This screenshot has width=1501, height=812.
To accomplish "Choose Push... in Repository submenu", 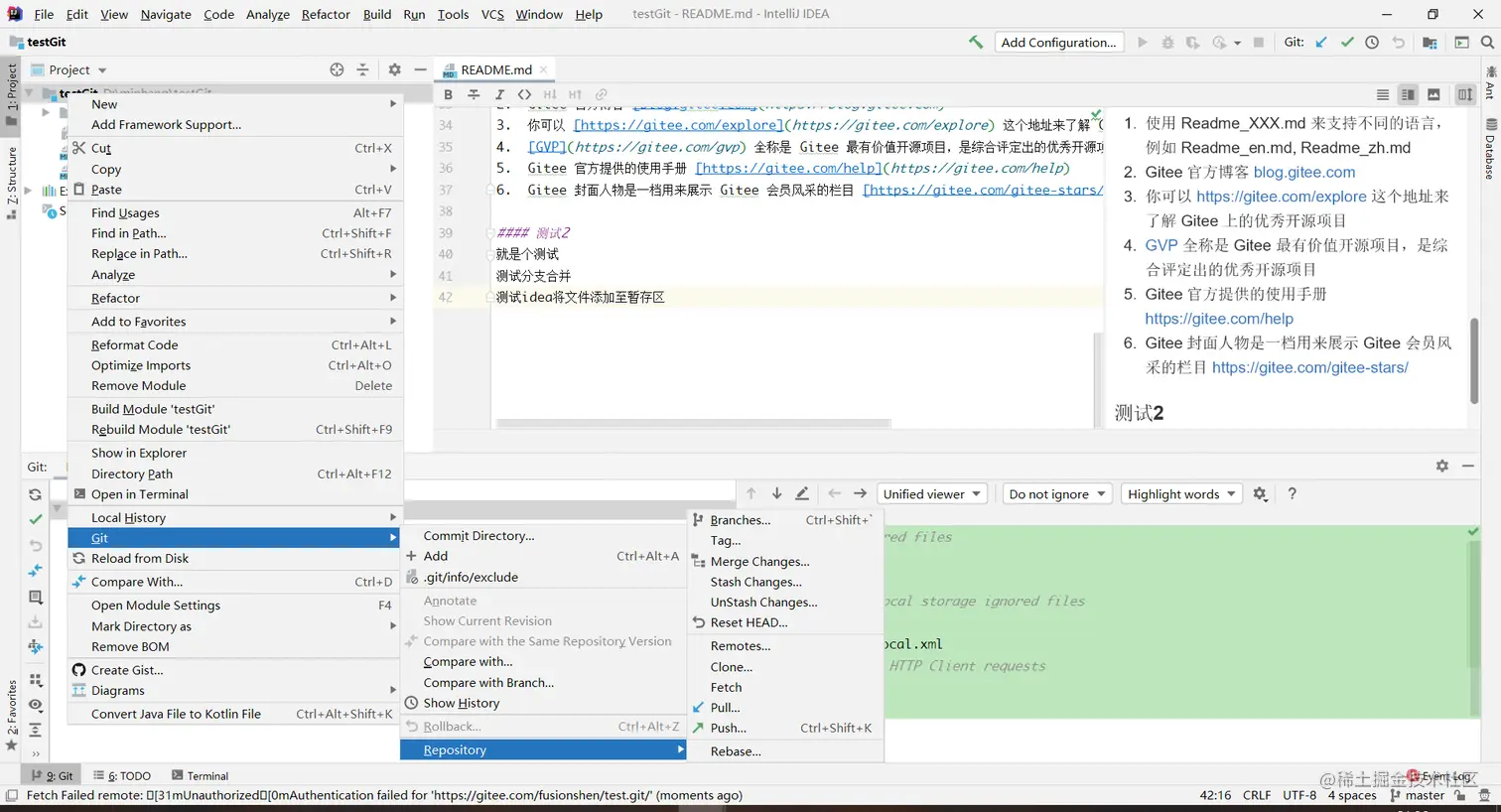I will pos(784,728).
